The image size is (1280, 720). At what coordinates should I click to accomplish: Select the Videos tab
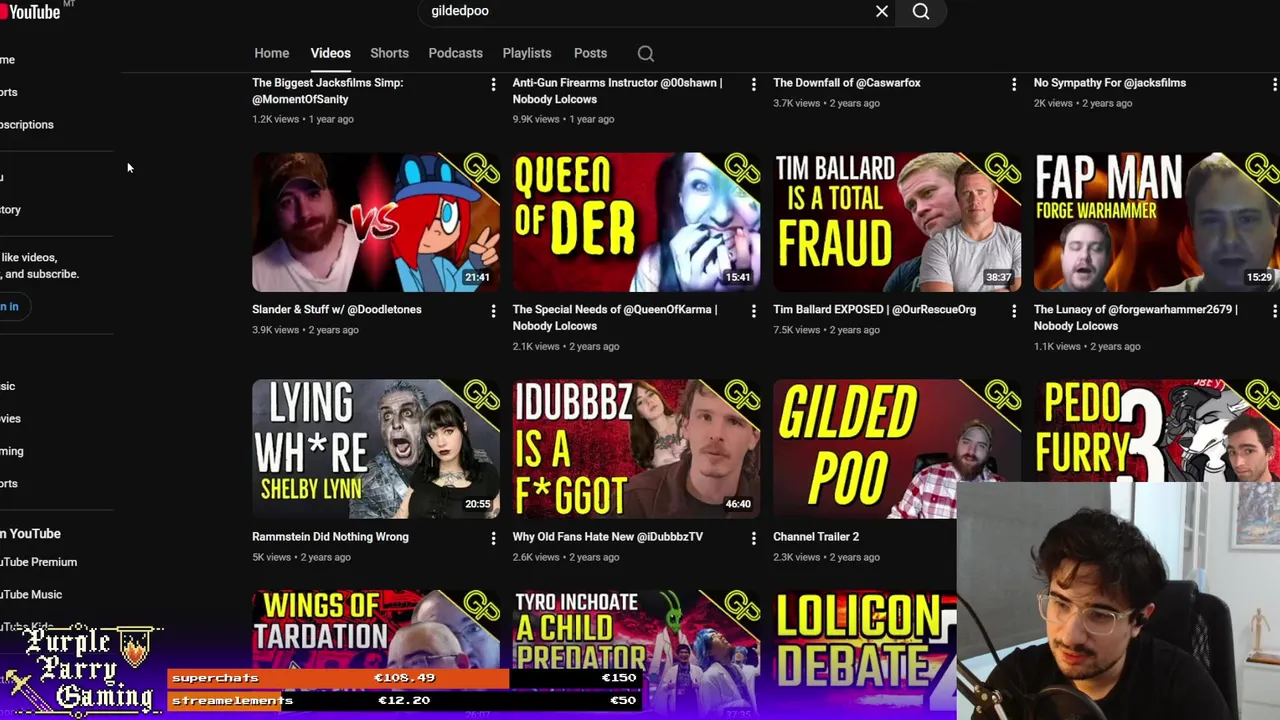point(330,53)
